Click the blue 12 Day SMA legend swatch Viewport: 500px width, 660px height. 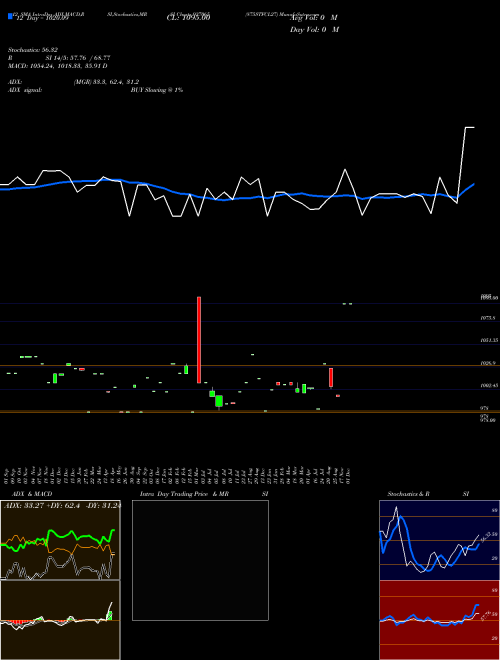click(x=11, y=16)
